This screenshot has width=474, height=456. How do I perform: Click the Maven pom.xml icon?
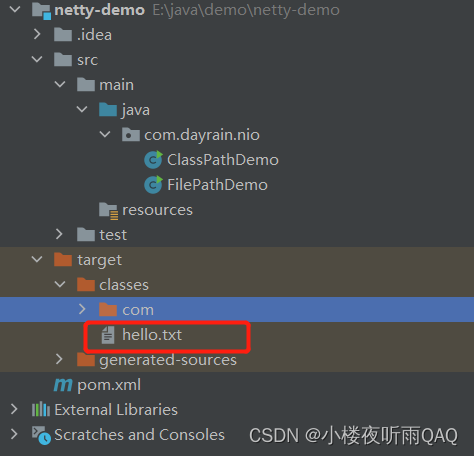click(63, 385)
